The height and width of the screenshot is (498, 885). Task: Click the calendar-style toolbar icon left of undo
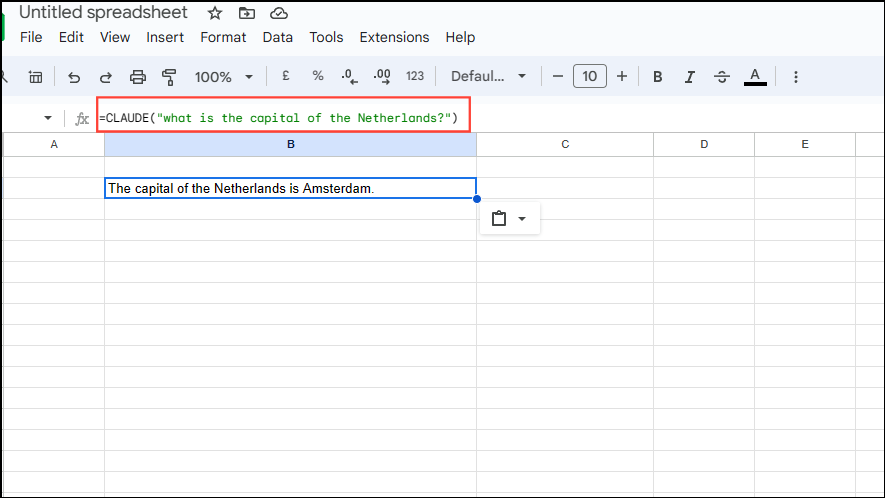36,77
